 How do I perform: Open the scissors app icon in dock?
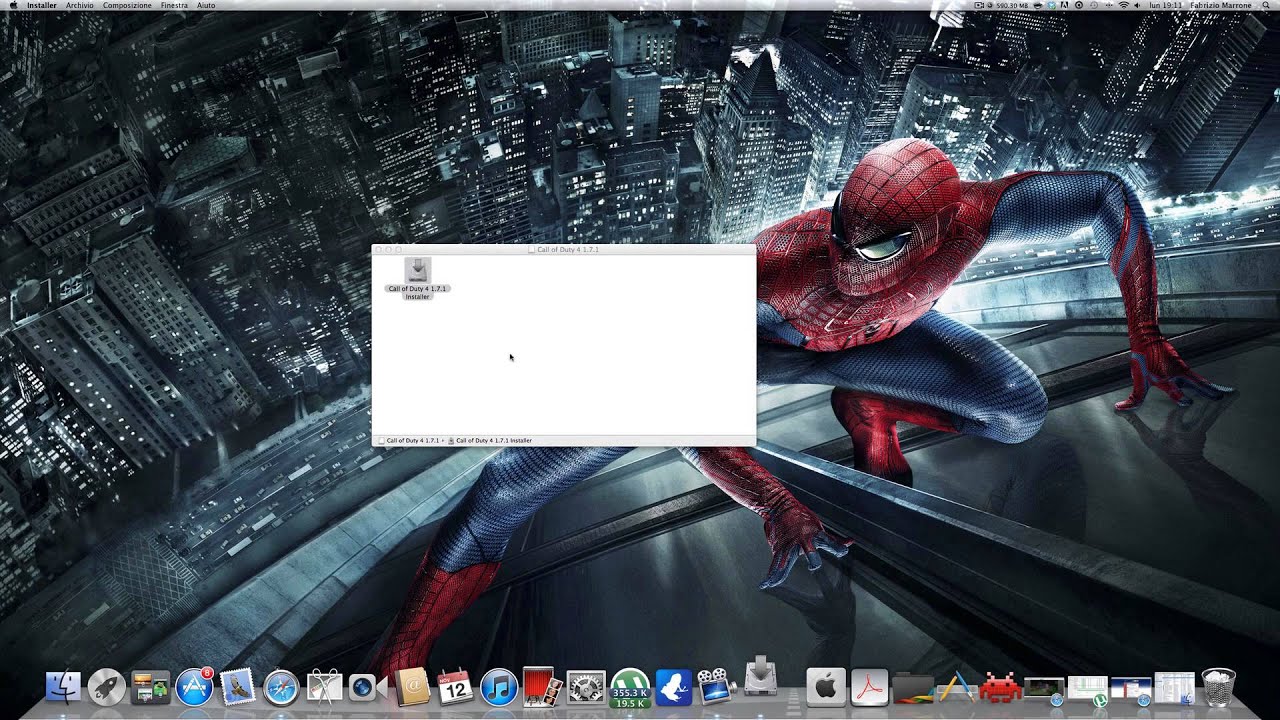point(325,687)
